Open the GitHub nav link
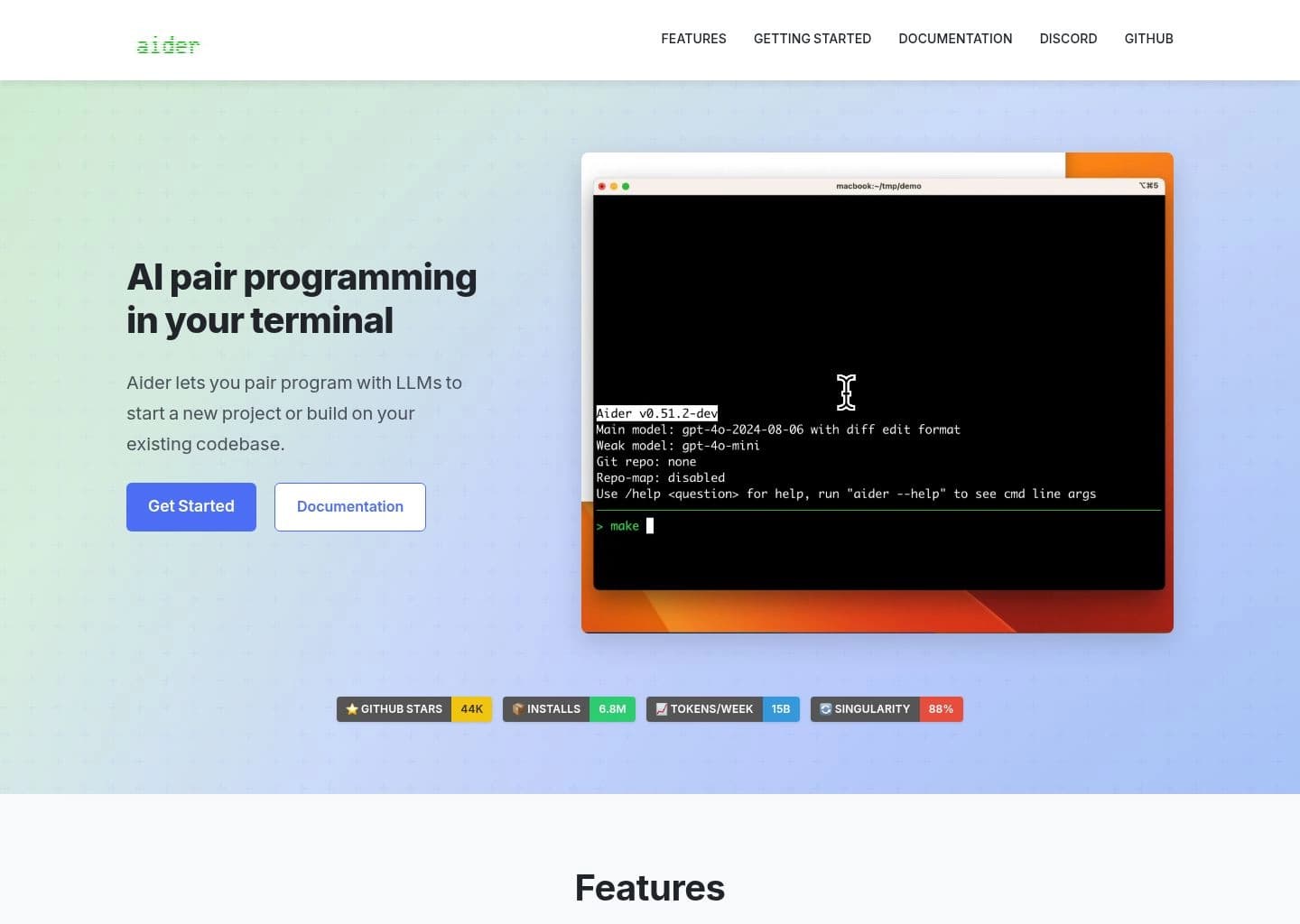This screenshot has height=924, width=1300. pyautogui.click(x=1148, y=39)
